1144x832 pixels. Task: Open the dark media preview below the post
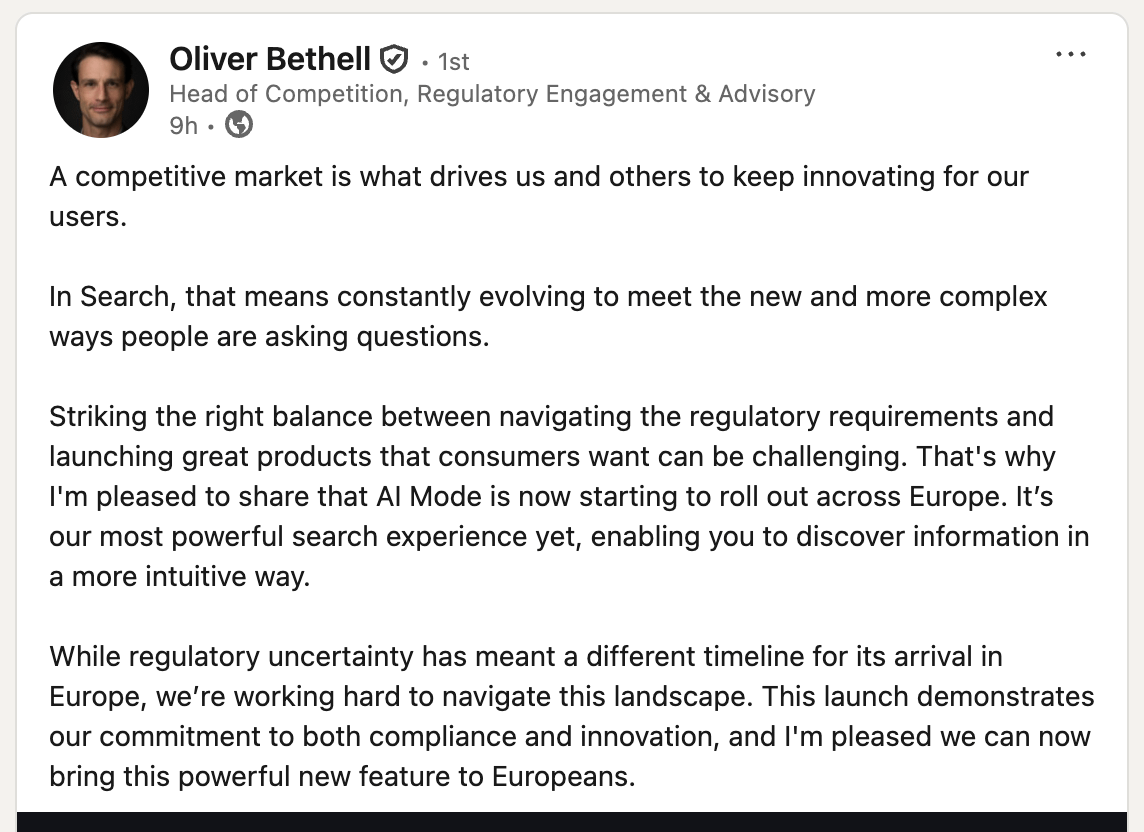click(572, 821)
